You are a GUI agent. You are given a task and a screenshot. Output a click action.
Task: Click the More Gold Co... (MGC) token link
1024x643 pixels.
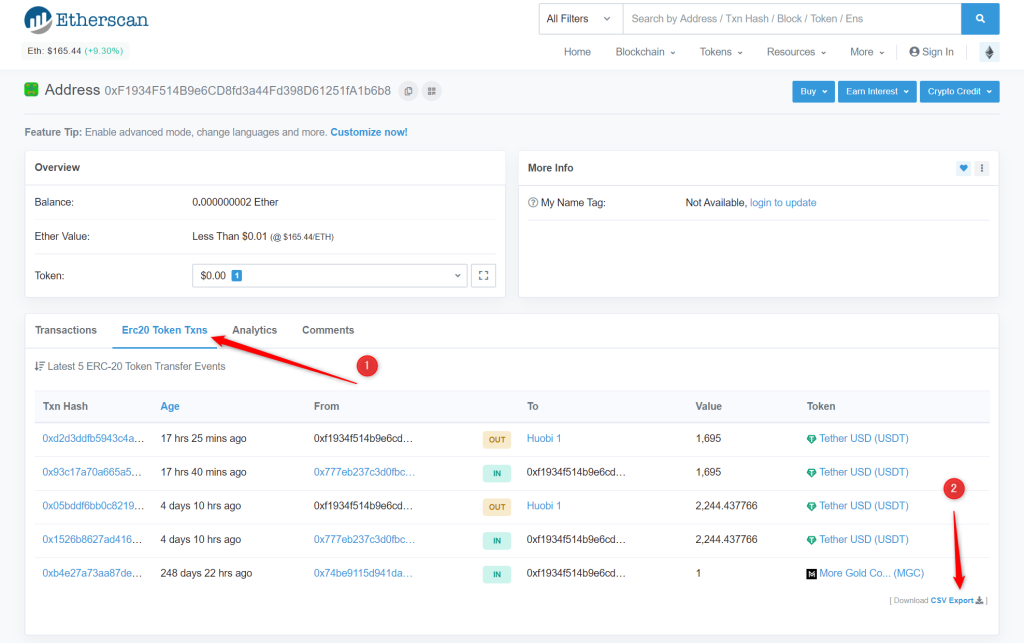(x=872, y=574)
